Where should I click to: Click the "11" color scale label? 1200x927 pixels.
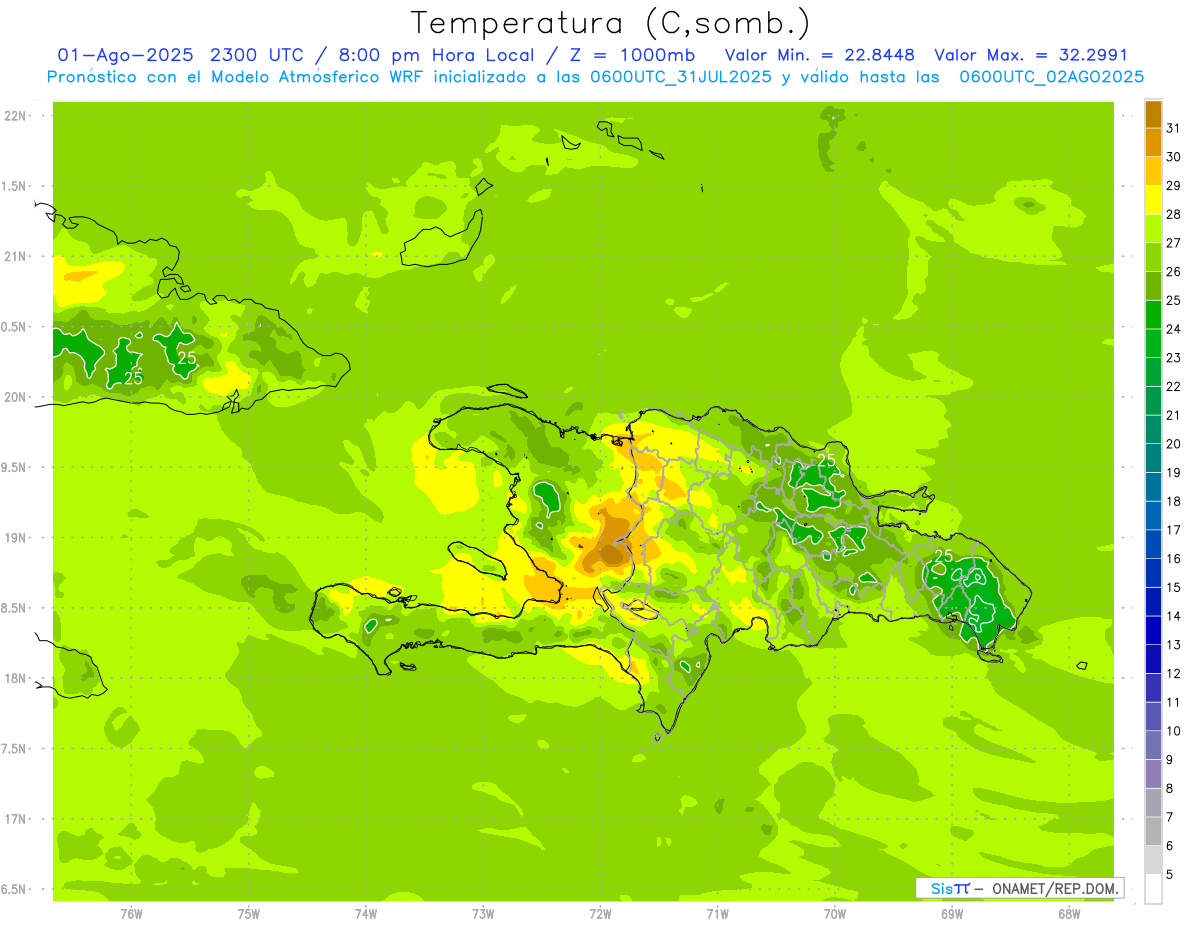pyautogui.click(x=1173, y=702)
